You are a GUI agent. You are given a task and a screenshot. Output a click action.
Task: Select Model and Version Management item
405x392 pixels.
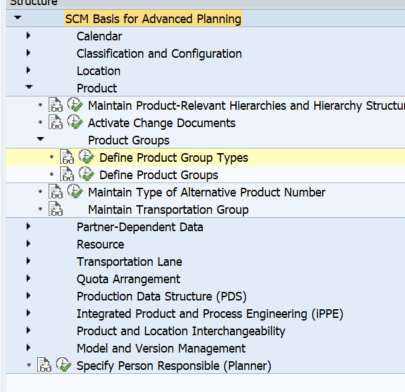click(161, 348)
